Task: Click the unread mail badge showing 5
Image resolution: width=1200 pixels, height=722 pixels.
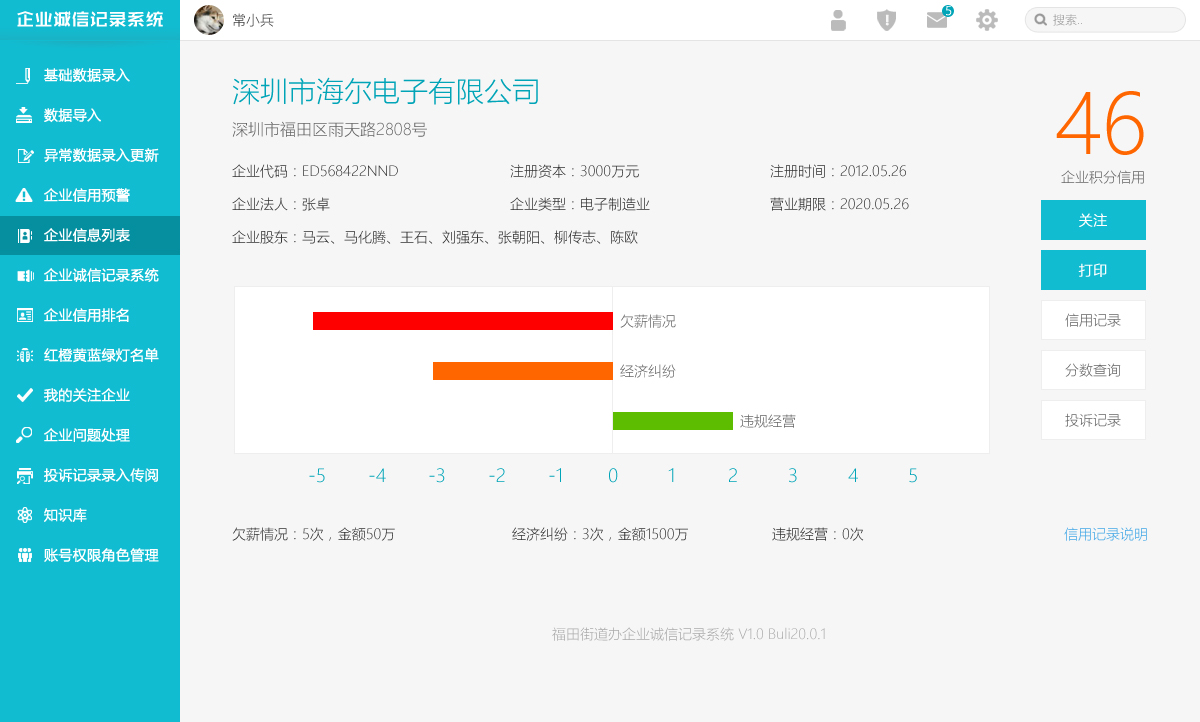Action: 948,11
